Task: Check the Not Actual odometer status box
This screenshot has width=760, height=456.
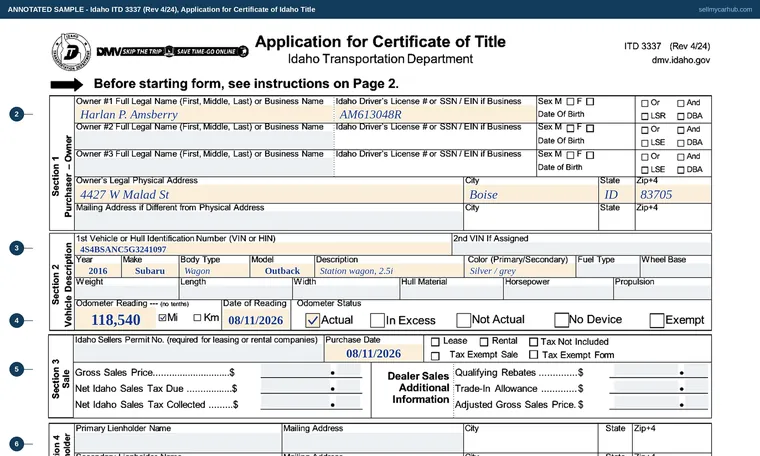Action: (463, 320)
